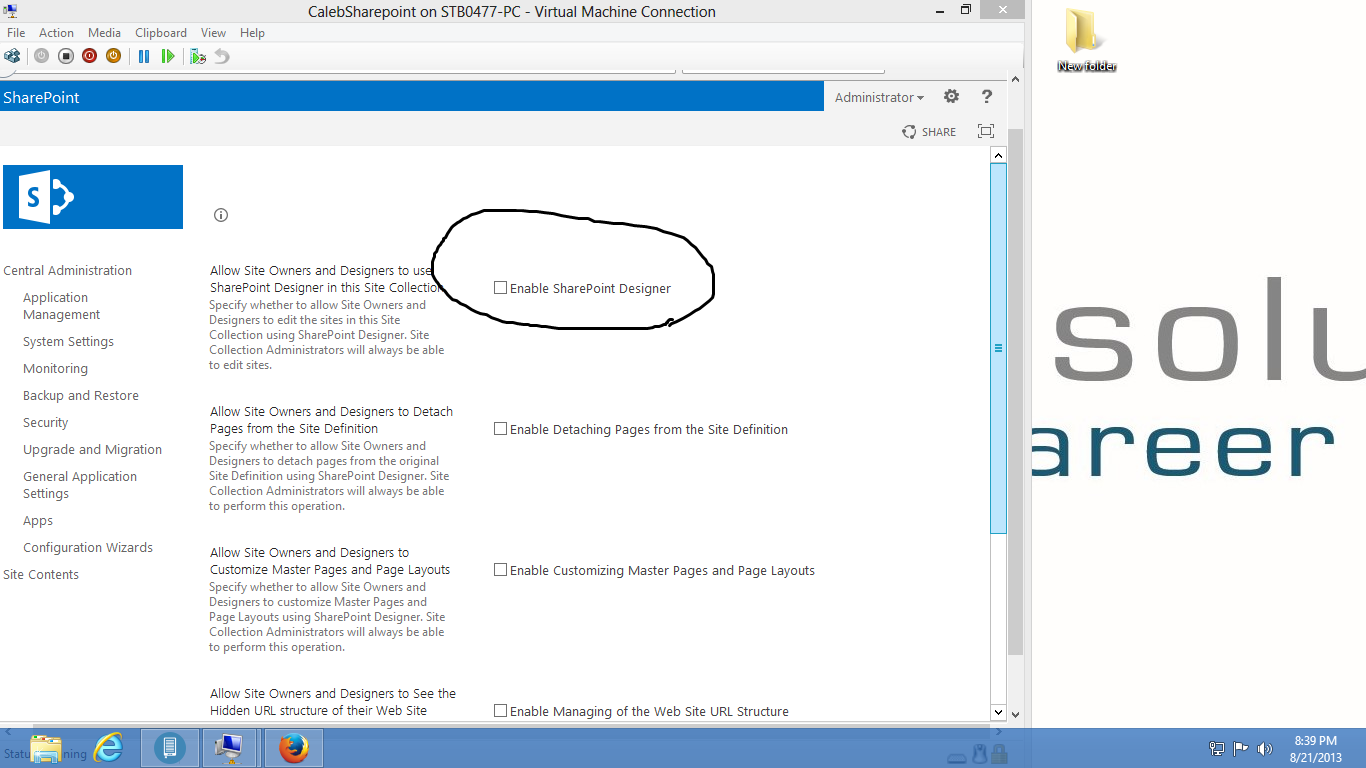Open SharePoint help question mark
This screenshot has height=768, width=1366.
click(987, 97)
